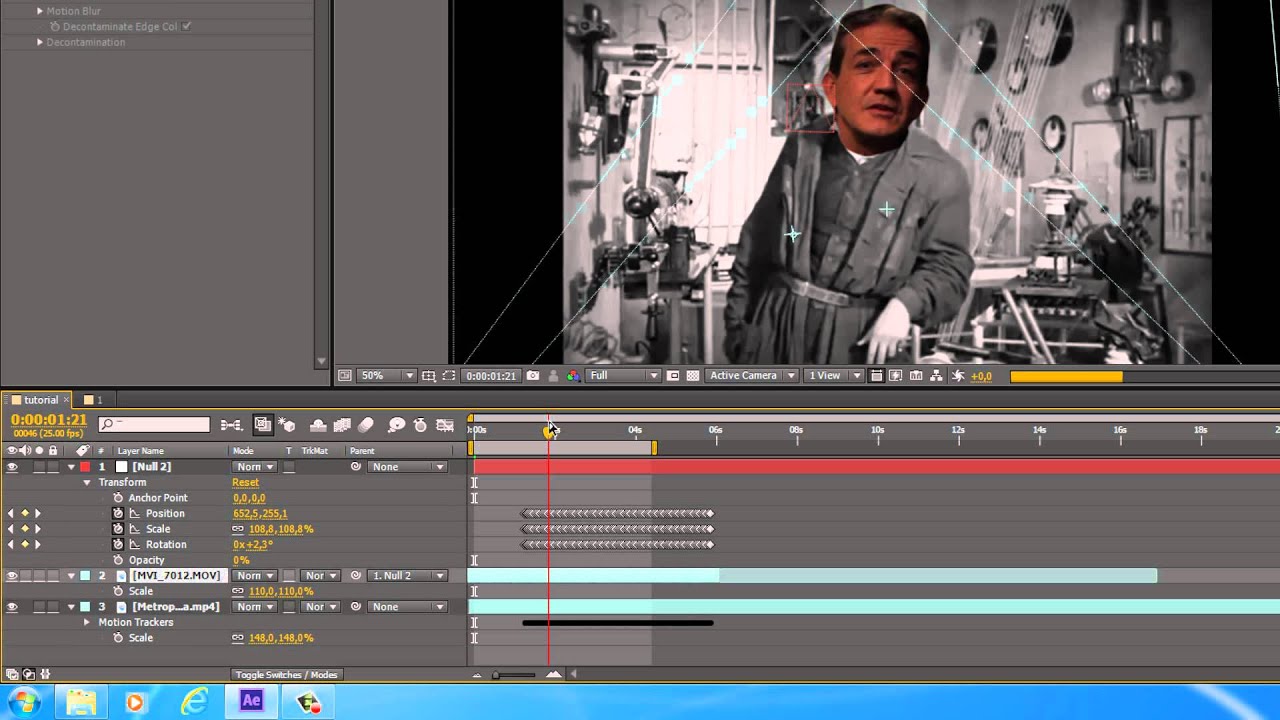Expand the Motion Trackers group

click(x=86, y=622)
